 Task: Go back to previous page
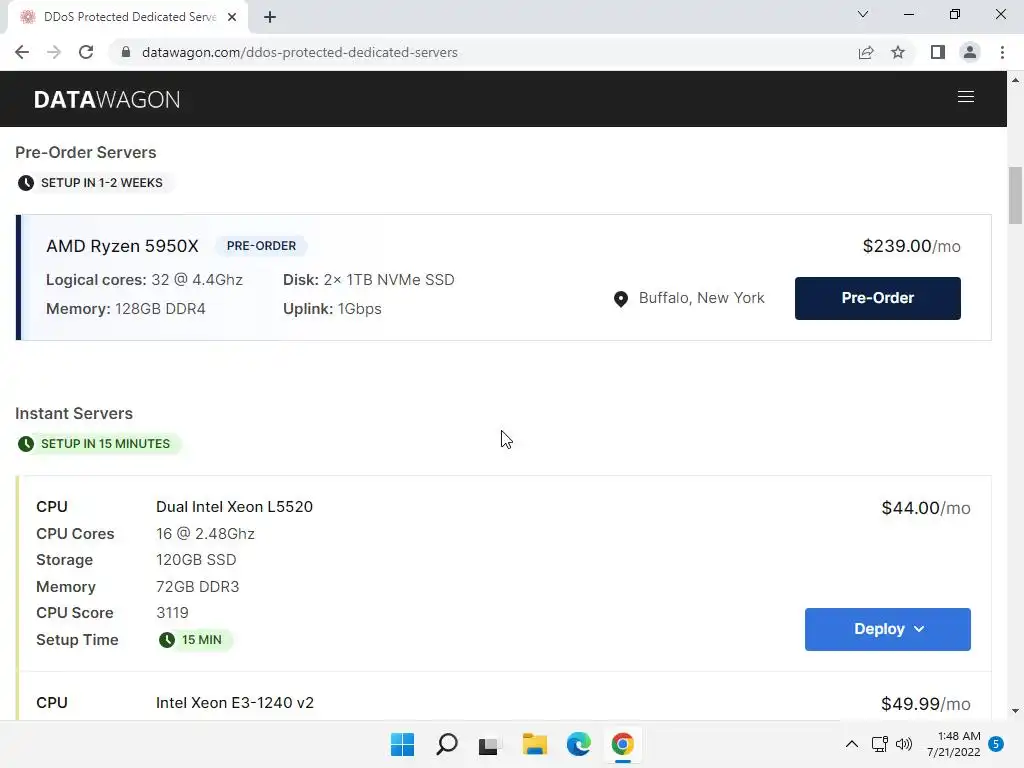pos(22,52)
